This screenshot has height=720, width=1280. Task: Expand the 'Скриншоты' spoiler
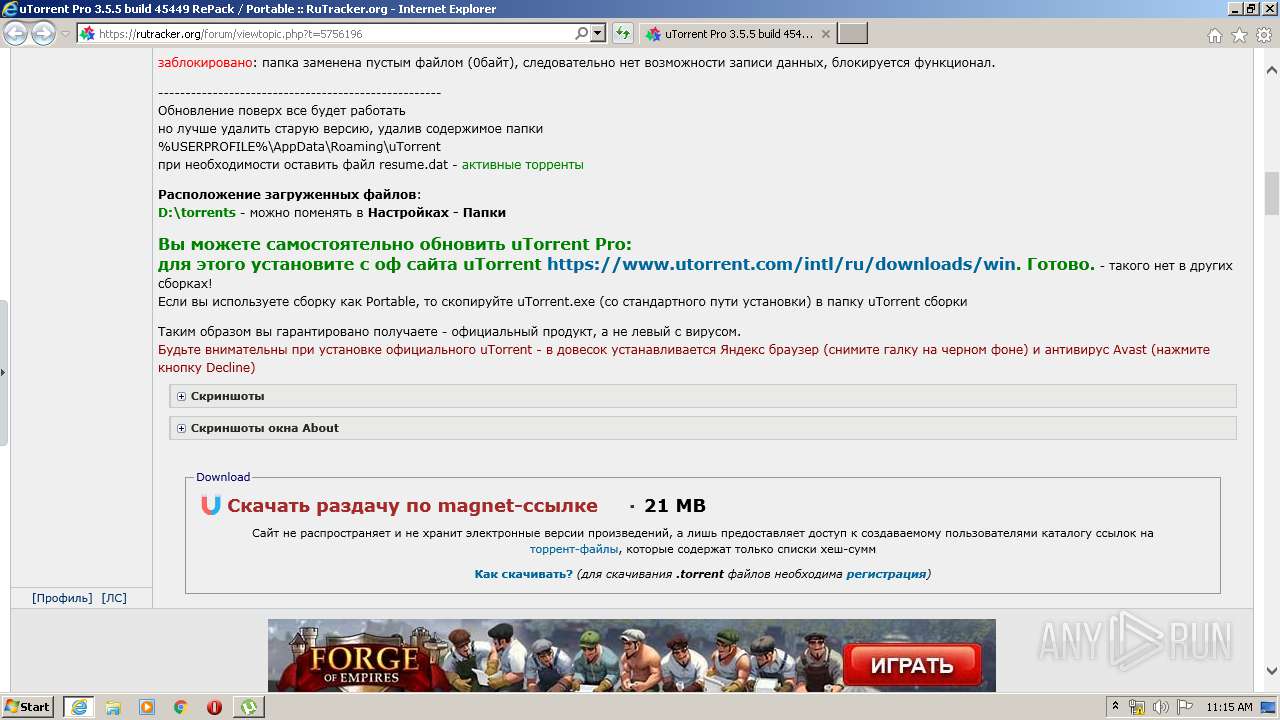tap(703, 396)
